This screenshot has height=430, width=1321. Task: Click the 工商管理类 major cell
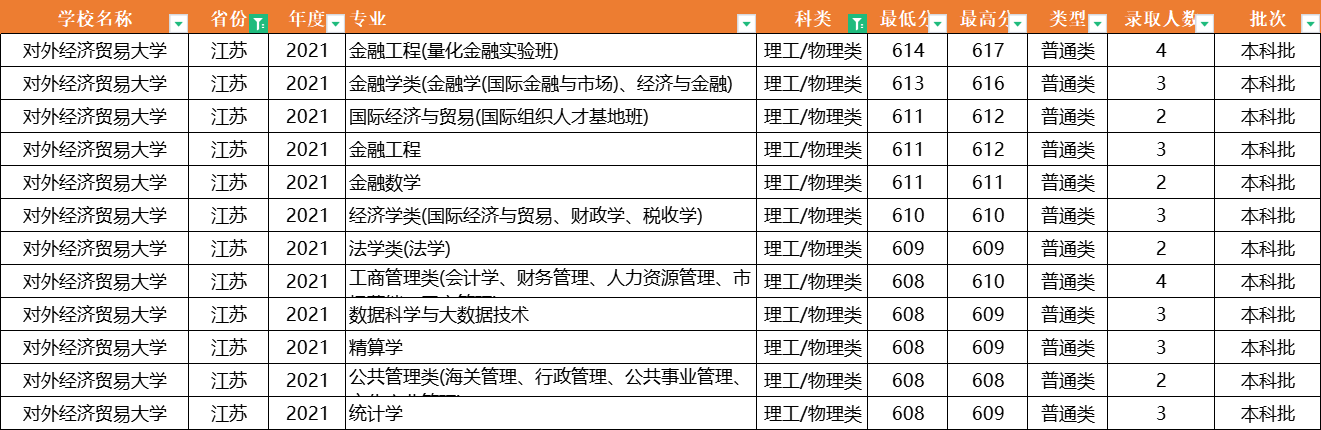click(550, 282)
